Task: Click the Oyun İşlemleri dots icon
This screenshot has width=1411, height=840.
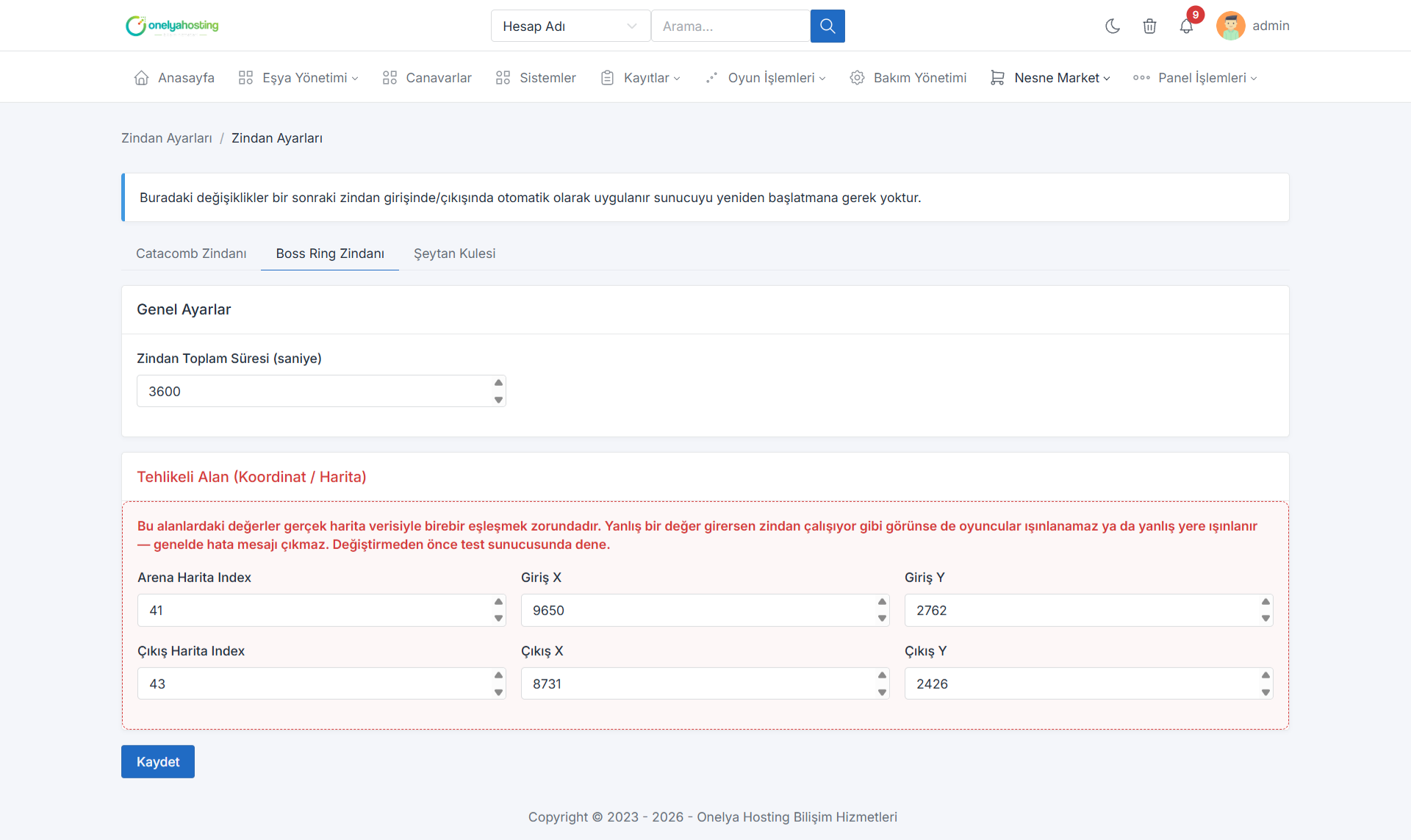Action: tap(711, 78)
